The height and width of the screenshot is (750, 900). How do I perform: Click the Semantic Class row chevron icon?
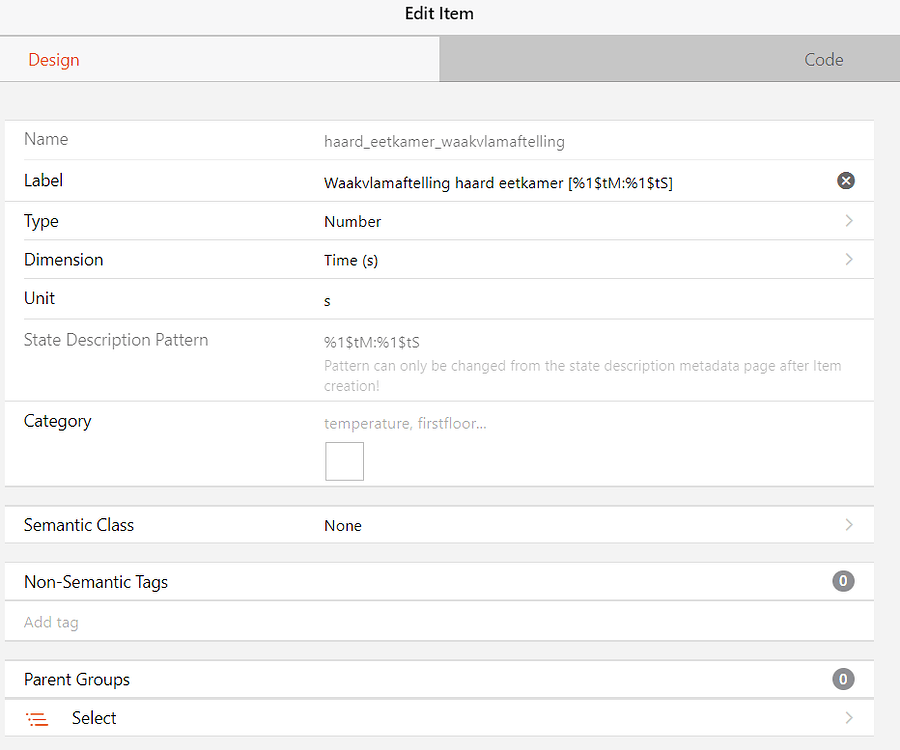(x=849, y=524)
